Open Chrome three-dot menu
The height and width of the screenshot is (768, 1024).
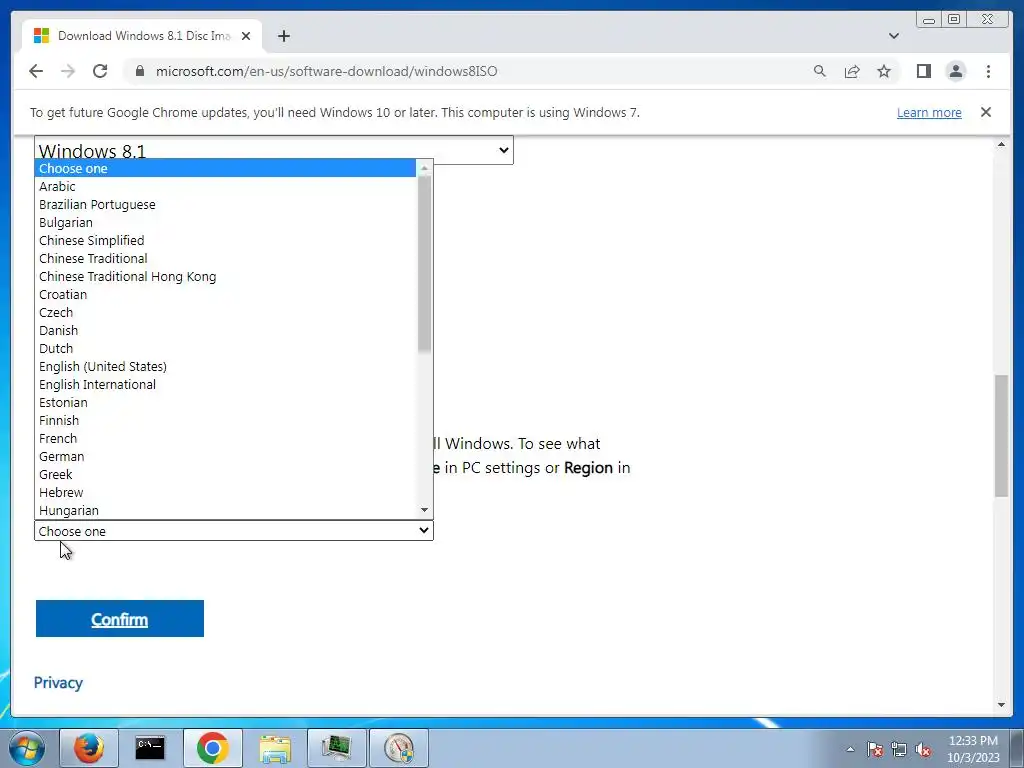pyautogui.click(x=988, y=71)
